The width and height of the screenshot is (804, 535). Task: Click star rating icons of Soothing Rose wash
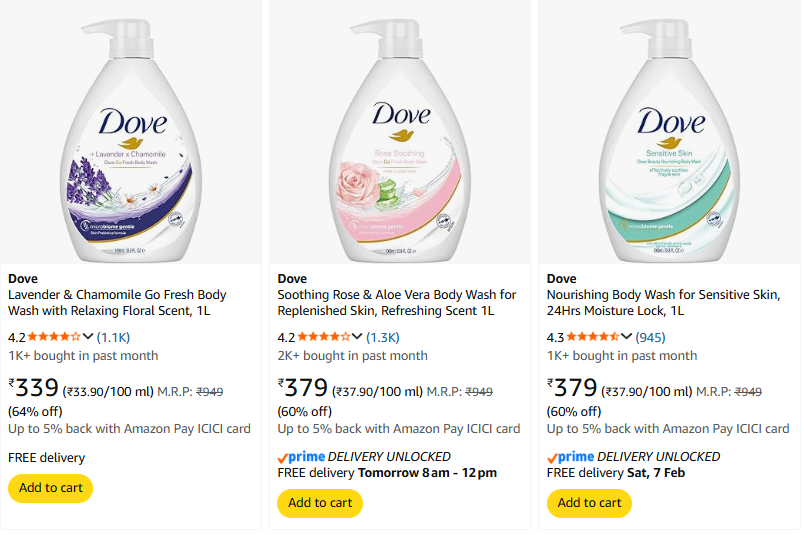pyautogui.click(x=325, y=337)
